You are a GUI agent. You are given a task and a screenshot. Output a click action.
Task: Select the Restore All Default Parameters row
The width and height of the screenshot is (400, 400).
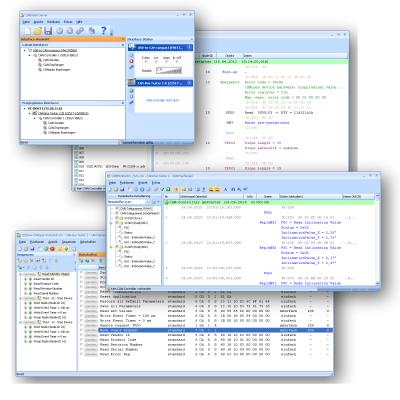[x=206, y=301]
